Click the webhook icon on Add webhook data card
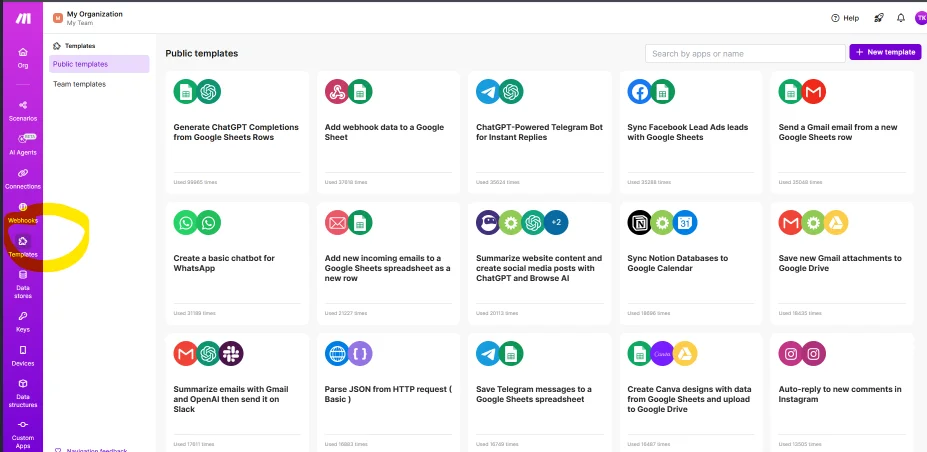Viewport: 927px width, 452px height. click(x=337, y=92)
